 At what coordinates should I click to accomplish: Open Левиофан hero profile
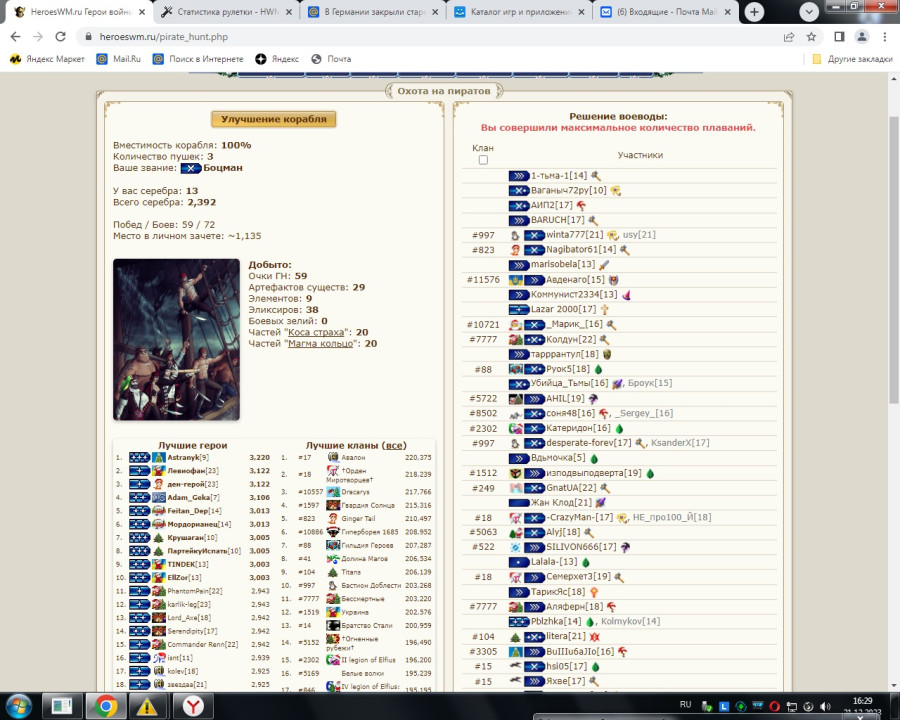186,471
